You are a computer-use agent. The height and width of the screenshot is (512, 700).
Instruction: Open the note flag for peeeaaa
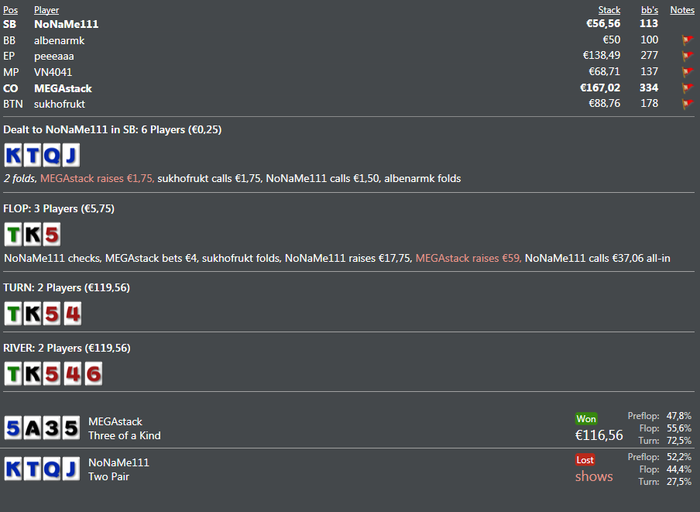click(687, 56)
